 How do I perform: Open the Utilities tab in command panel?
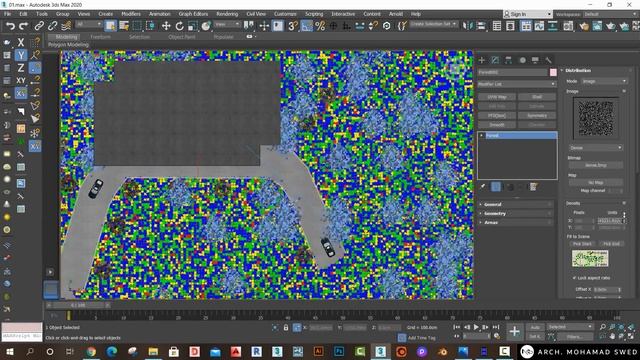(548, 60)
